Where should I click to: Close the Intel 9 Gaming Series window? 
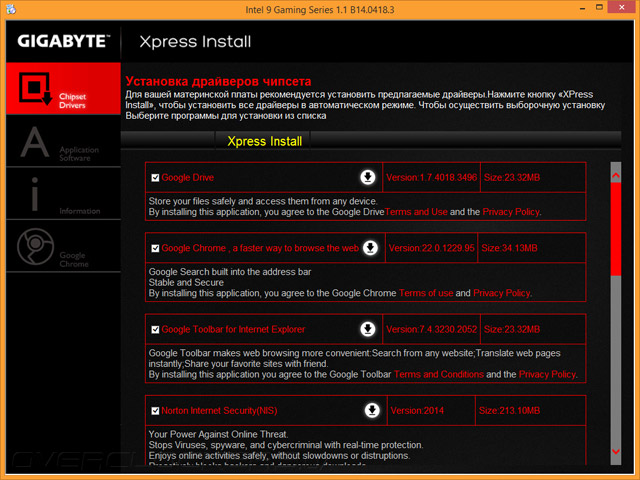pyautogui.click(x=622, y=7)
